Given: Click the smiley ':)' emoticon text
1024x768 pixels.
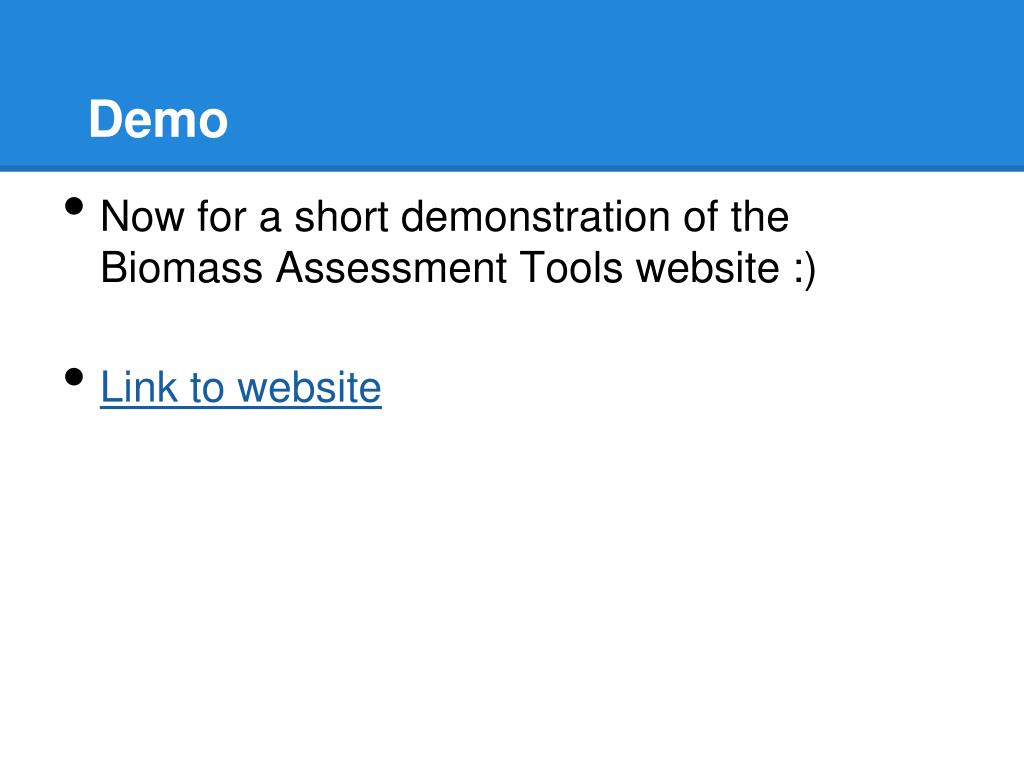Looking at the screenshot, I should pyautogui.click(x=805, y=268).
